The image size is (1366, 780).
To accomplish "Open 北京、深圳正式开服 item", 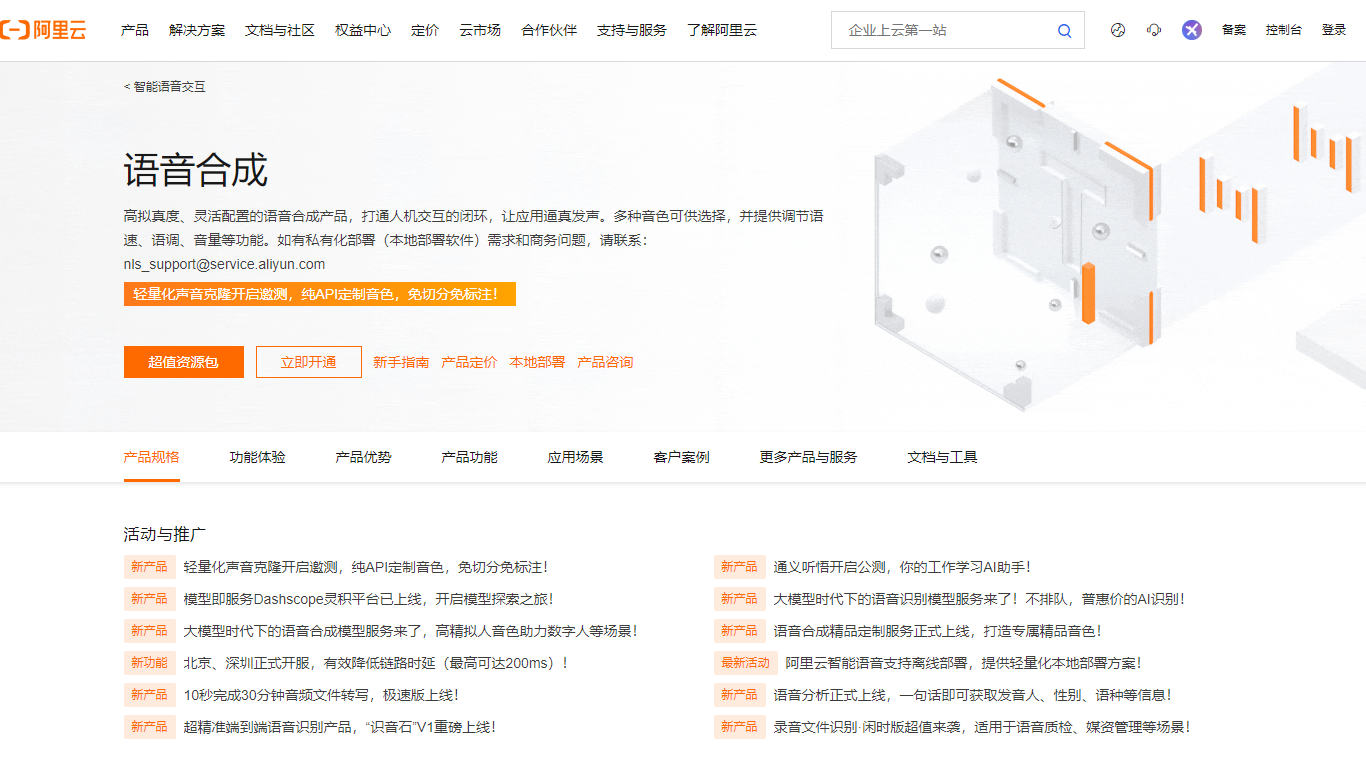I will (376, 663).
